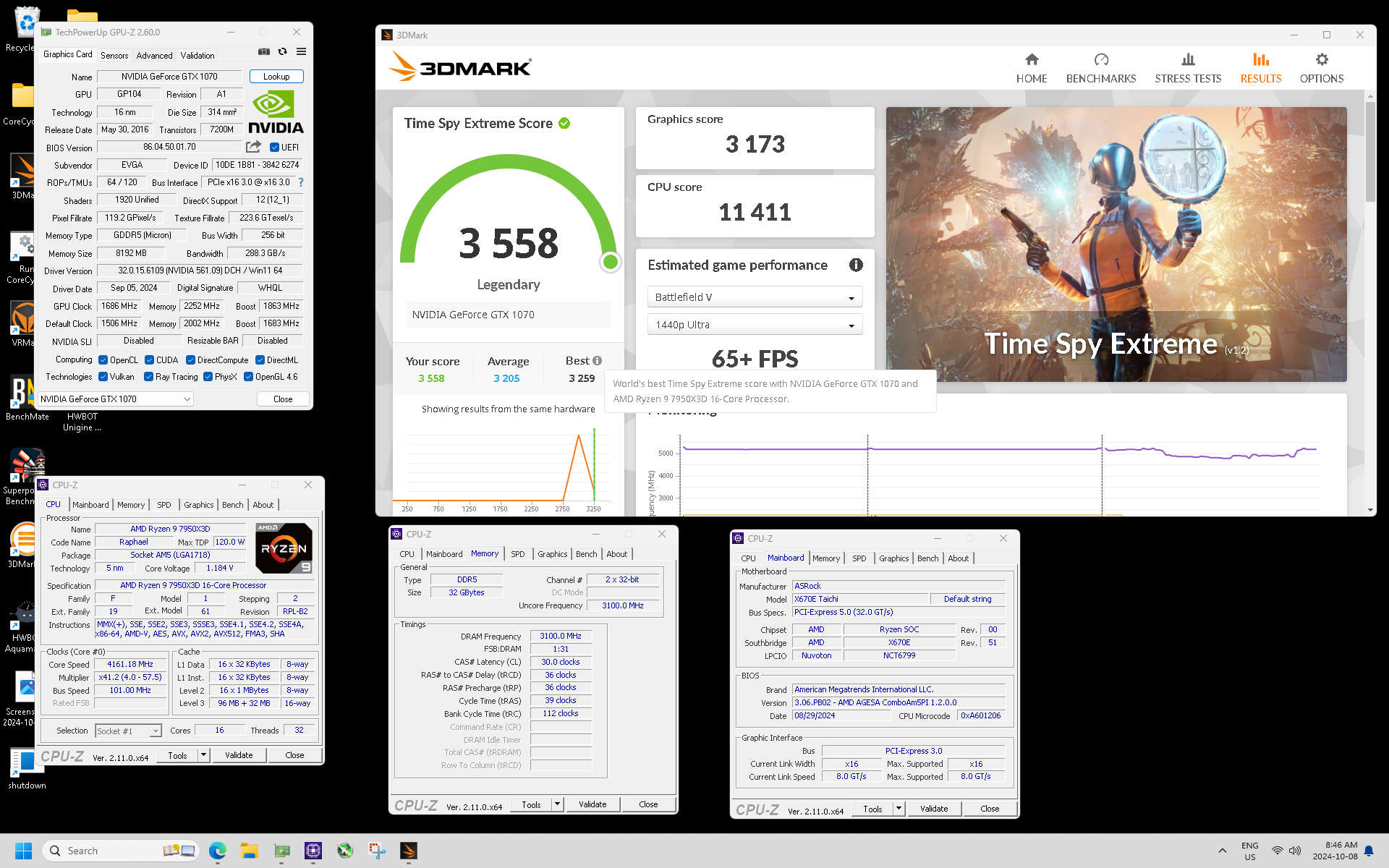Click Bus Interface question mark icon
The height and width of the screenshot is (868, 1389).
[x=301, y=182]
